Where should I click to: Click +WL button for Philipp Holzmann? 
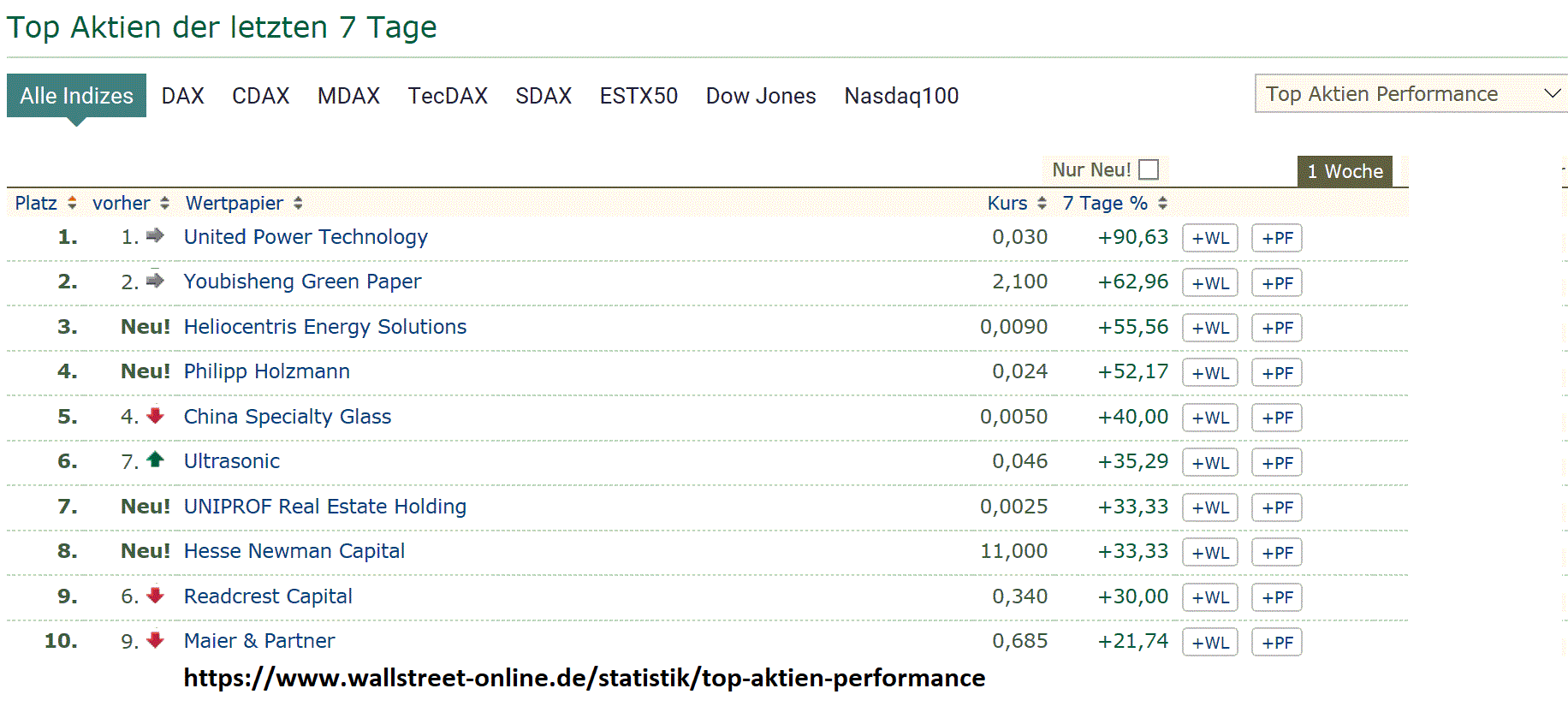[x=1209, y=373]
